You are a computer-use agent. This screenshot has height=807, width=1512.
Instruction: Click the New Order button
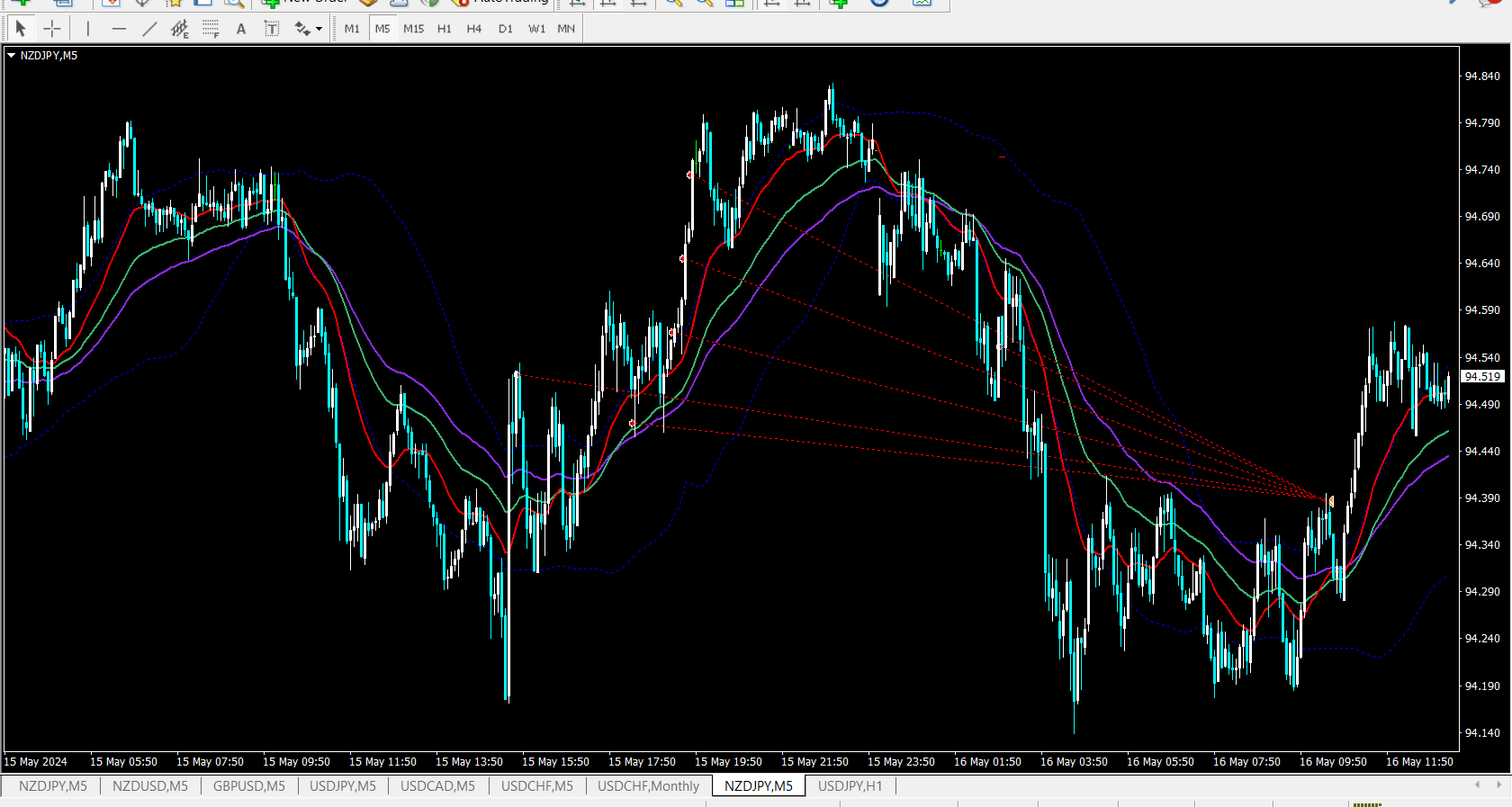coord(304,2)
